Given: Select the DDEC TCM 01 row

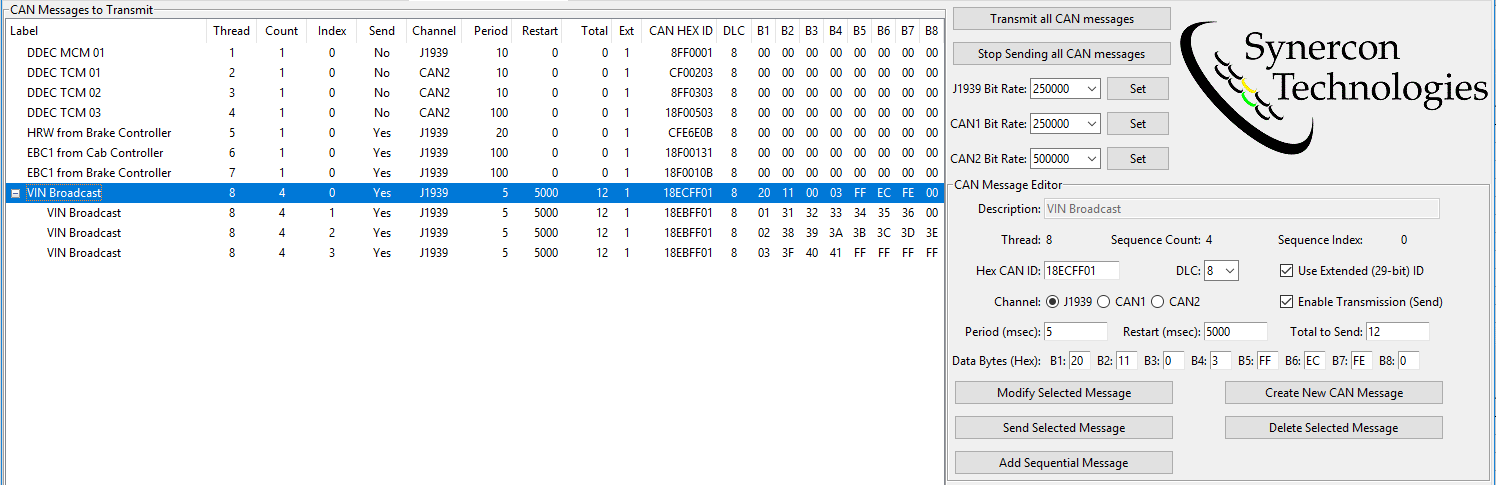Looking at the screenshot, I should pyautogui.click(x=474, y=73).
